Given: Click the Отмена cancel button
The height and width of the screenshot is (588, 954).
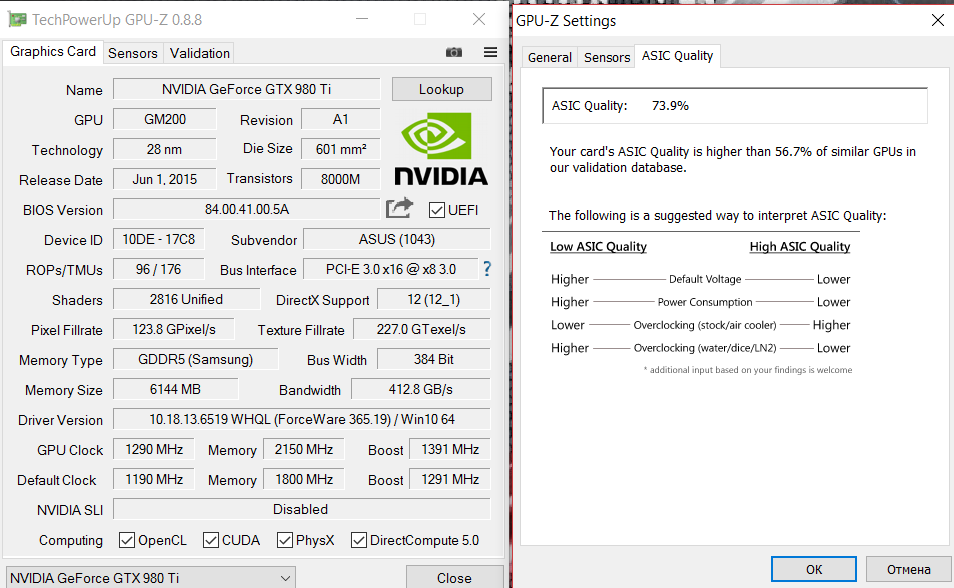Looking at the screenshot, I should pos(908,569).
